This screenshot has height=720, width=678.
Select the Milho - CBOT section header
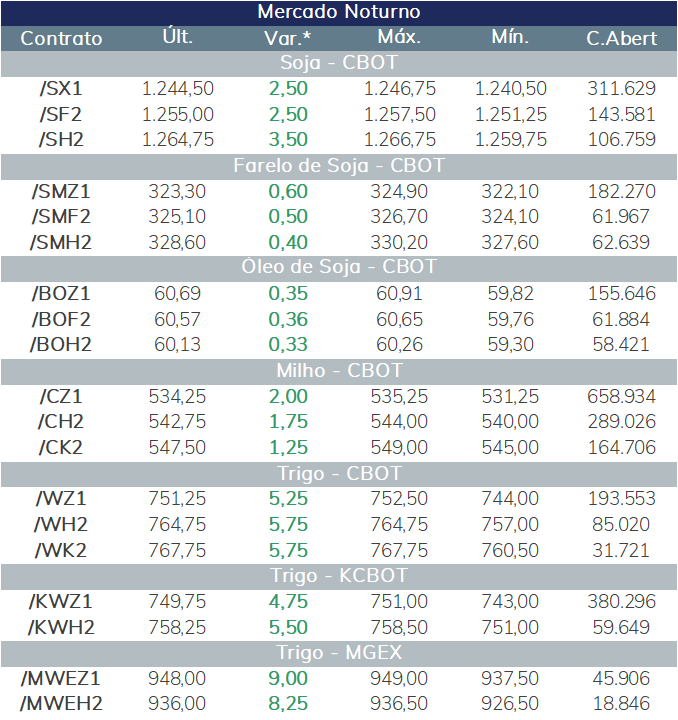click(x=339, y=371)
